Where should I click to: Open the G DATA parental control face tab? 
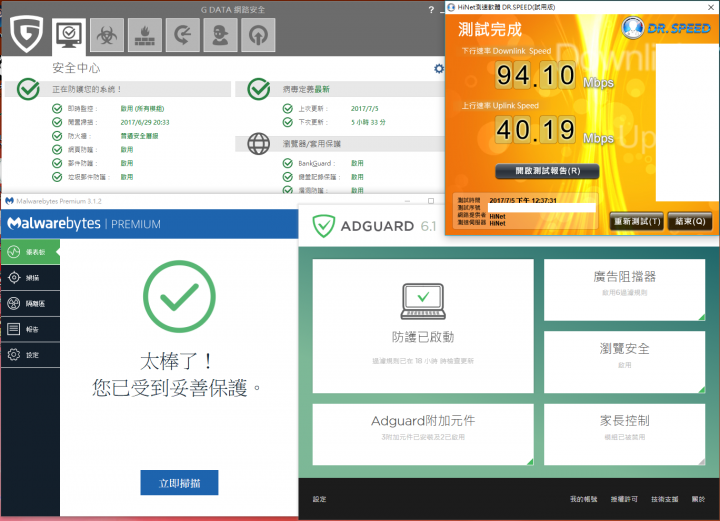pos(220,35)
